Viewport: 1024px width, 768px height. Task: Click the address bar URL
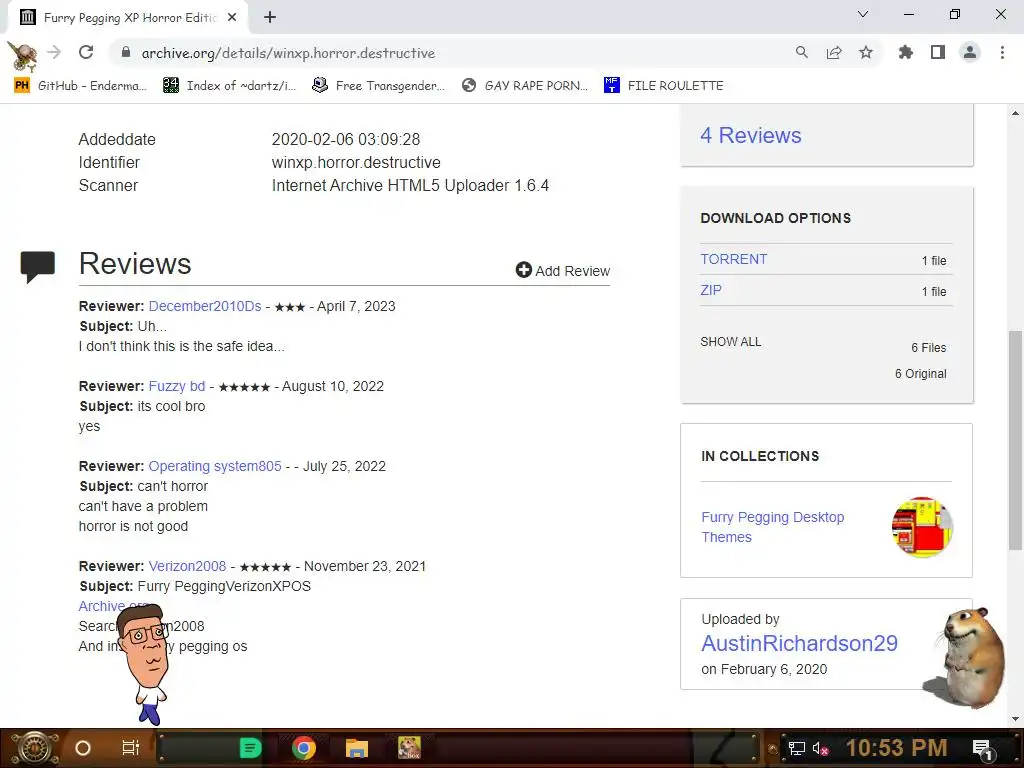point(288,53)
